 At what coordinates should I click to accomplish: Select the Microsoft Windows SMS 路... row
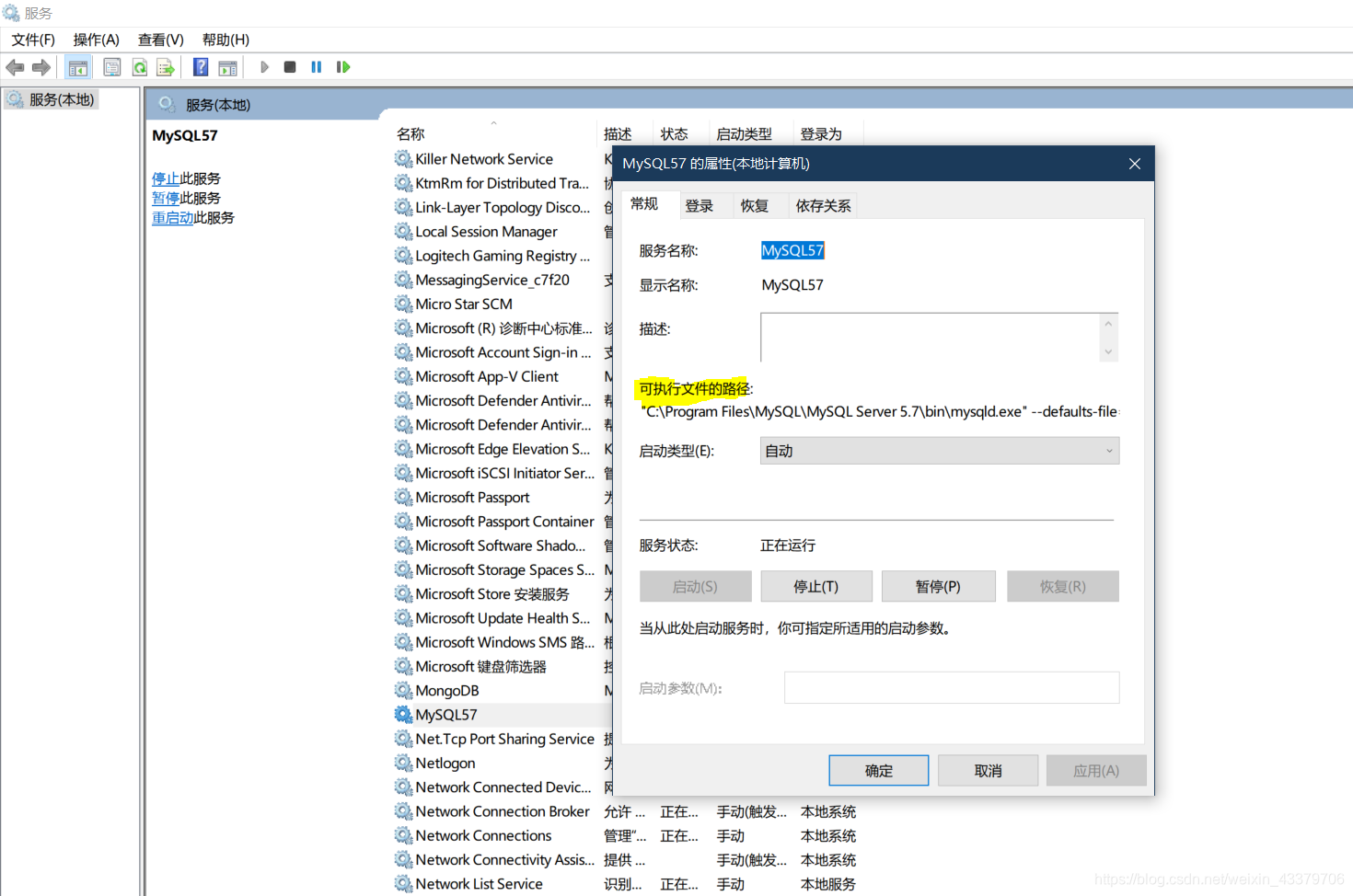(x=504, y=642)
